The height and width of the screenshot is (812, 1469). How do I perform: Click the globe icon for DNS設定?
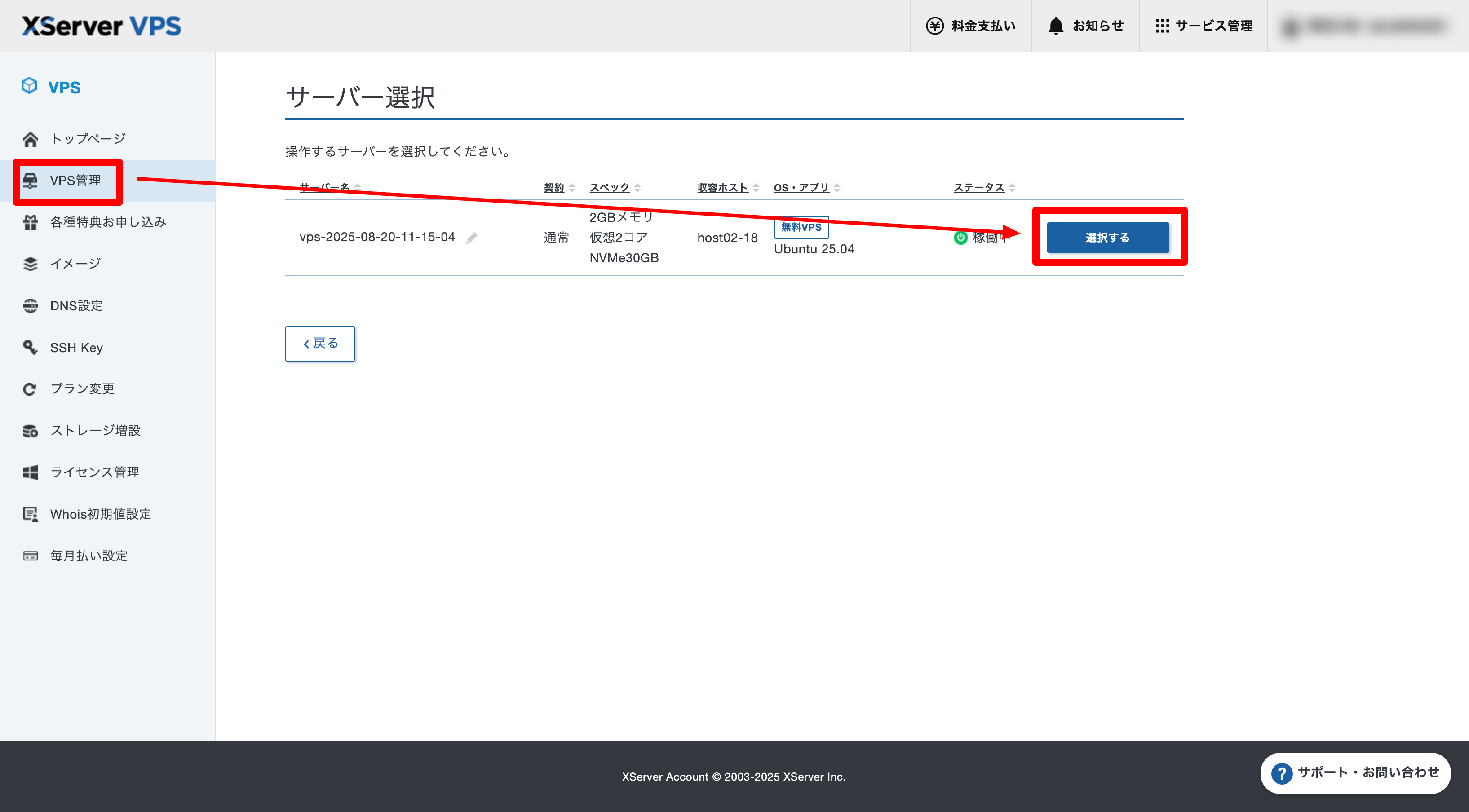(30, 306)
